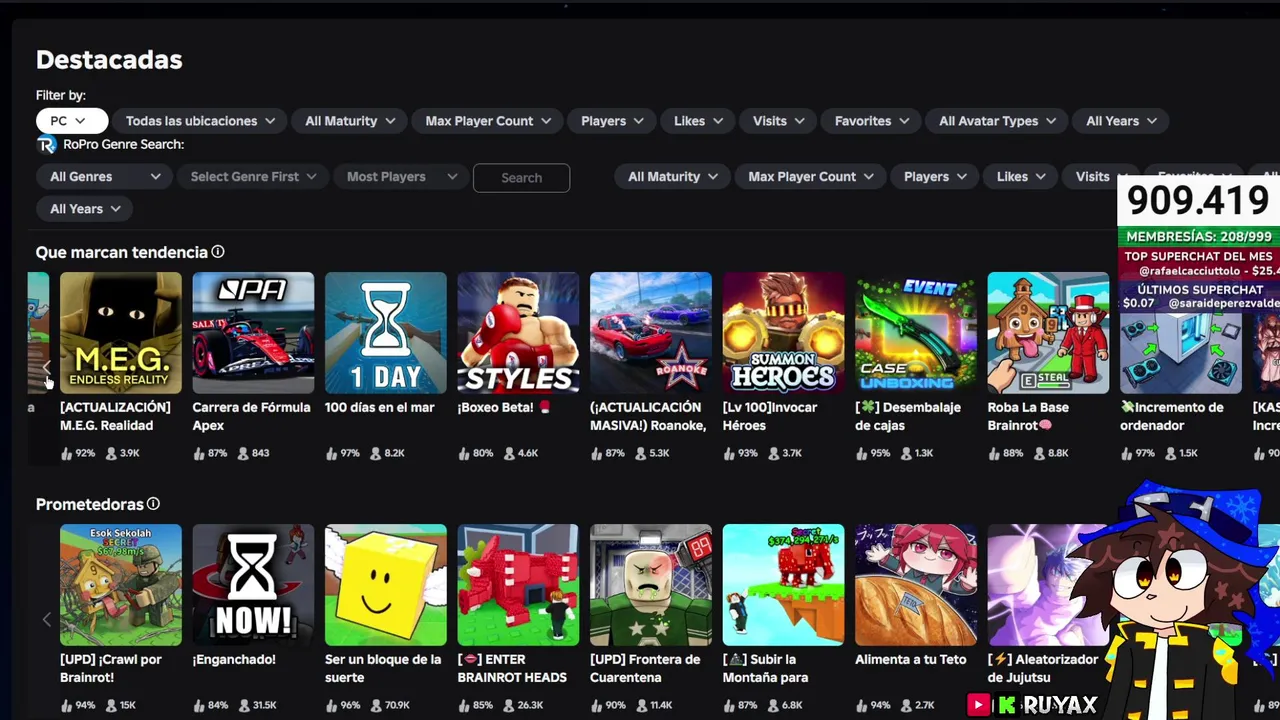Click Prometedoras row left scroll arrow
The image size is (1280, 720).
pos(46,619)
